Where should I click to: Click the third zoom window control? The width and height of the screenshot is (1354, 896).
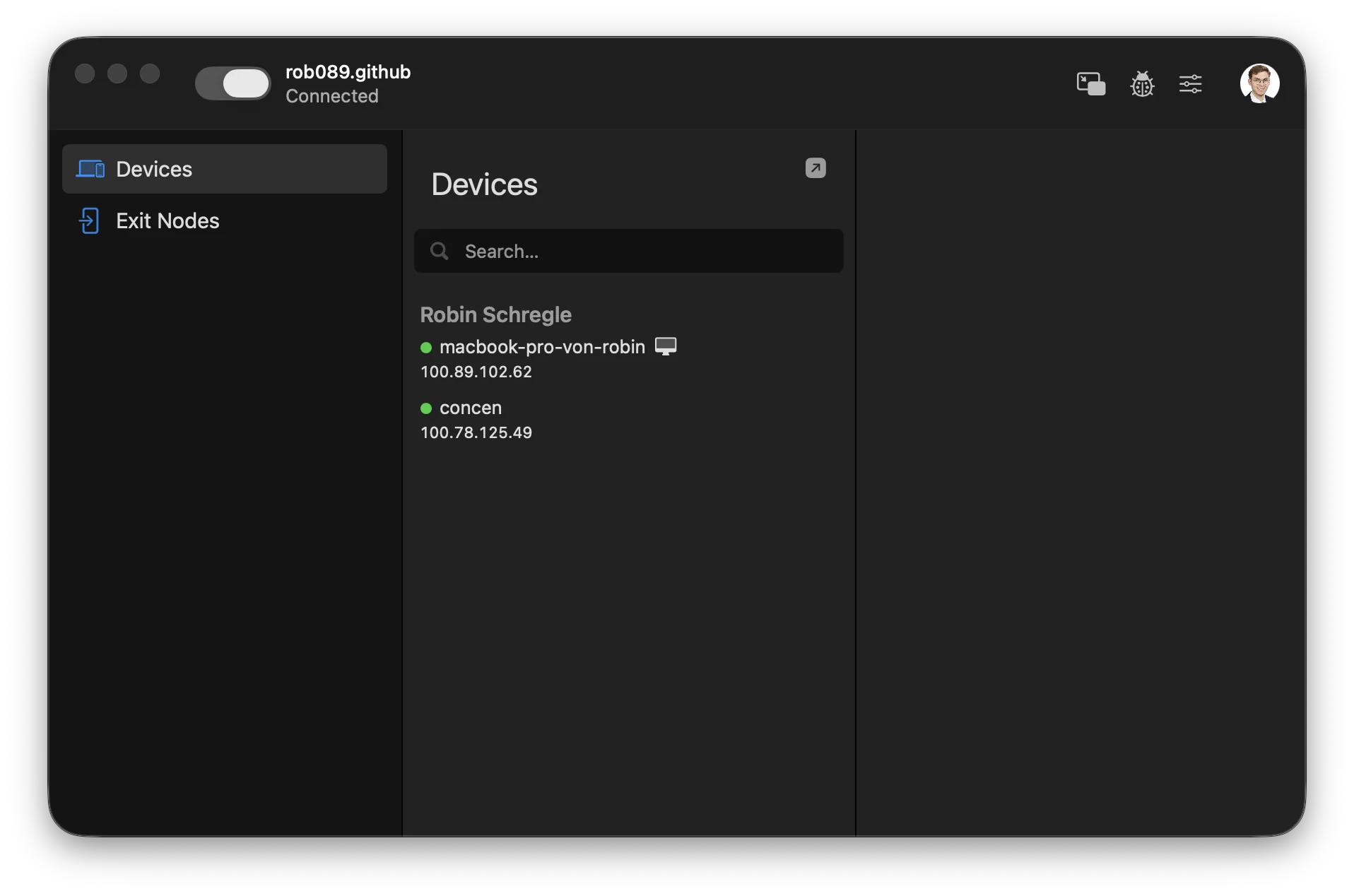[150, 73]
